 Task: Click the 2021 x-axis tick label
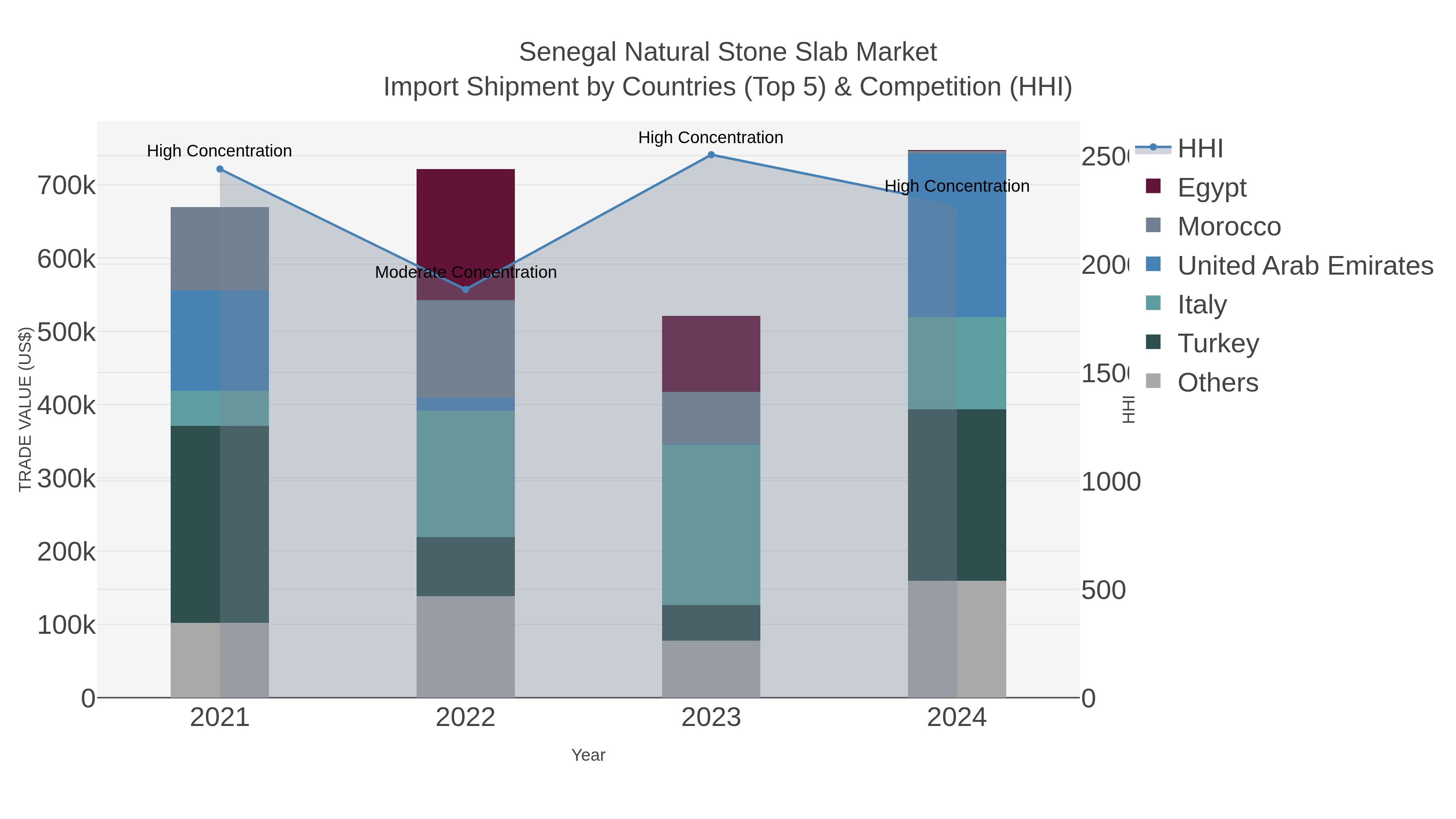pyautogui.click(x=220, y=718)
